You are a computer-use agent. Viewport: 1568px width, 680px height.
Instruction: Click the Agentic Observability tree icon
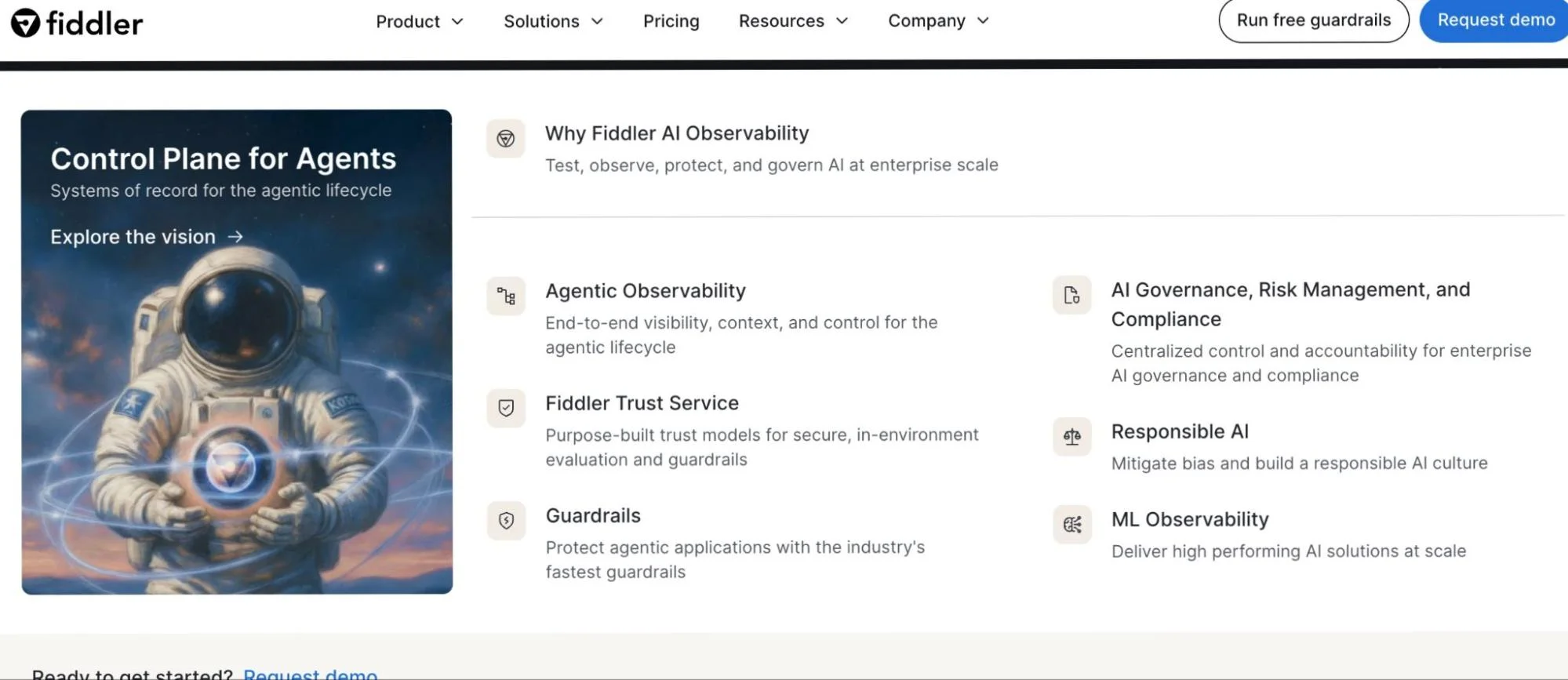506,296
